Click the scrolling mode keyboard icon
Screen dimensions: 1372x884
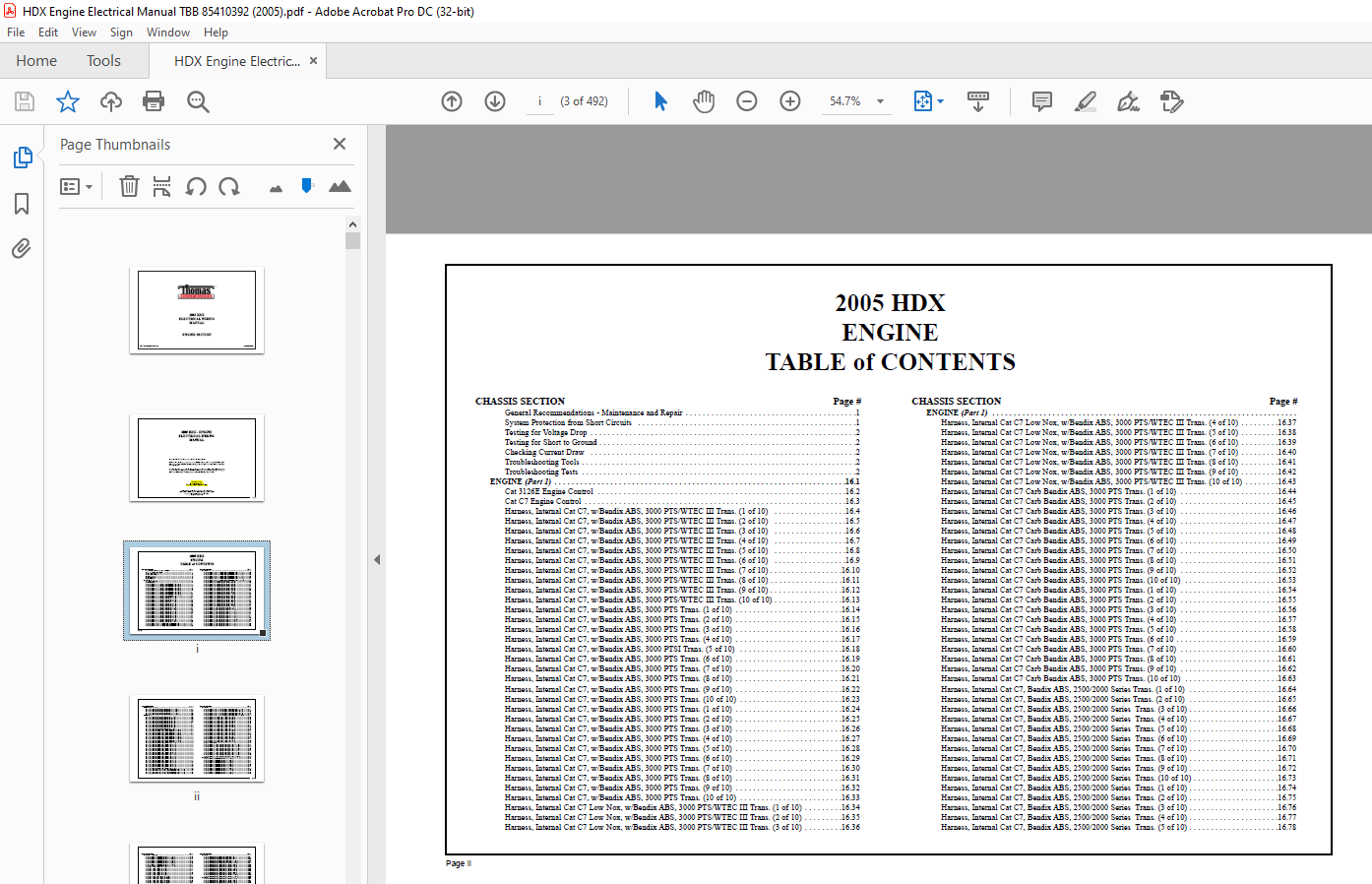pyautogui.click(x=978, y=101)
